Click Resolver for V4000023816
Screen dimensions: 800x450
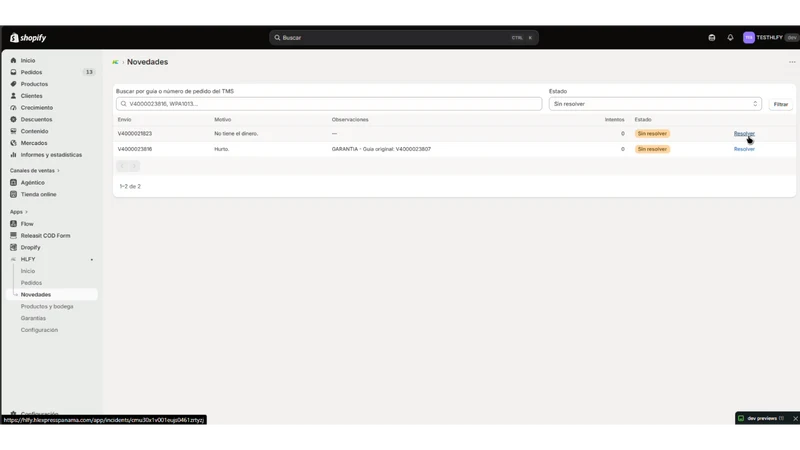point(744,149)
